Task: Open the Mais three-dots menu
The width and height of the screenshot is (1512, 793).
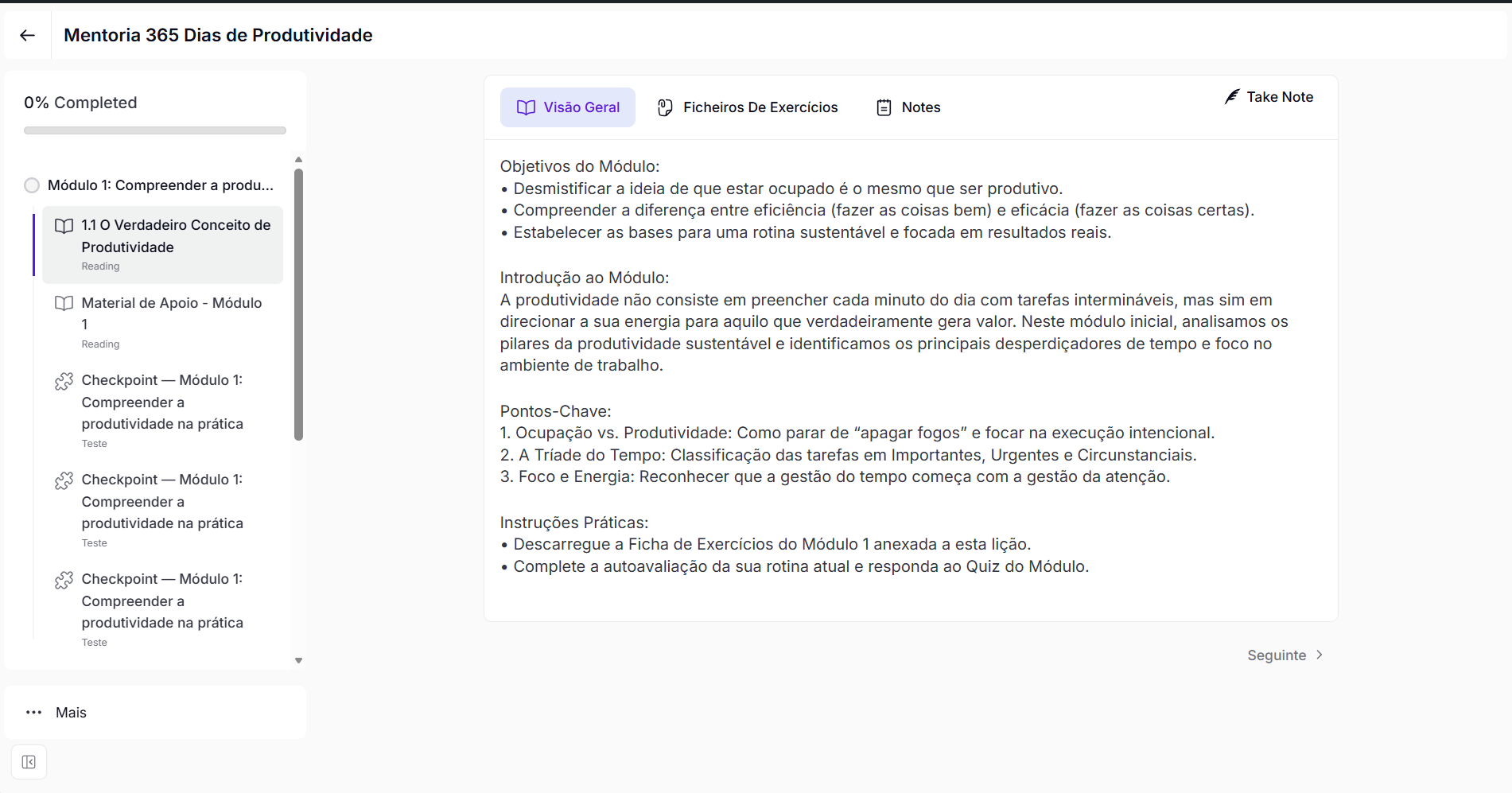Action: (x=34, y=713)
